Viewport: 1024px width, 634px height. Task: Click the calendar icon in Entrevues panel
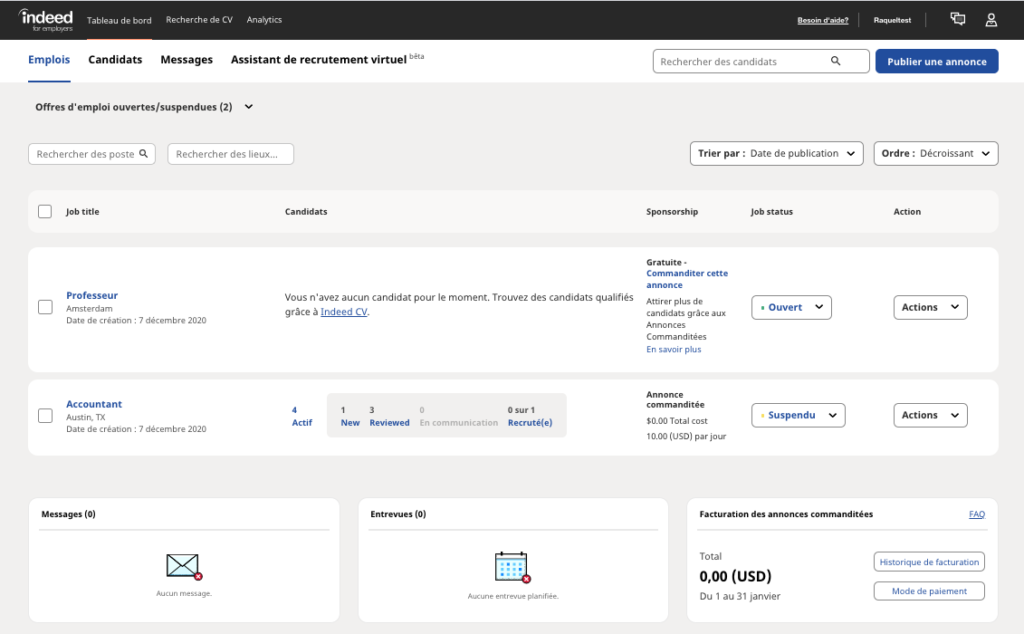(512, 565)
